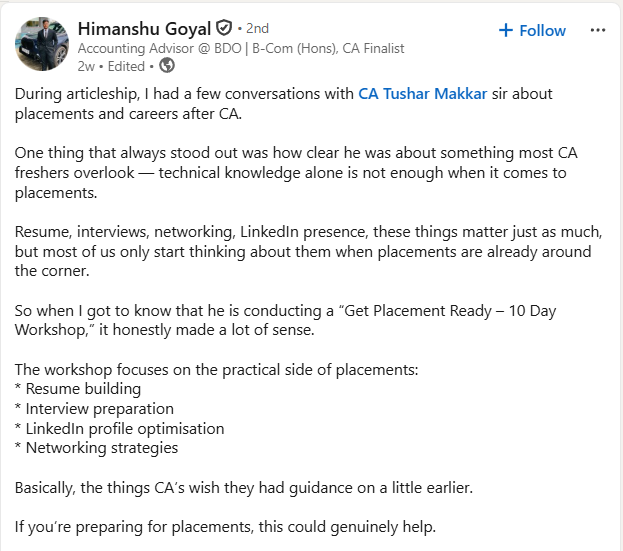Open the three-dot post options menu
The image size is (623, 551).
598,30
